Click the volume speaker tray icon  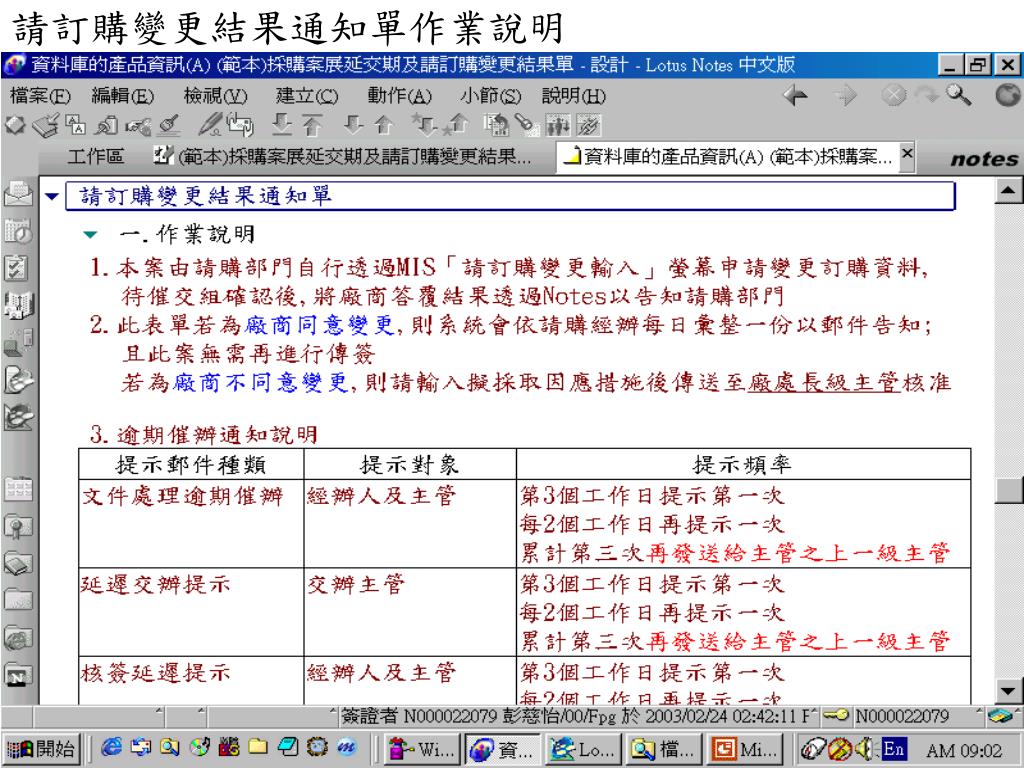coord(865,748)
